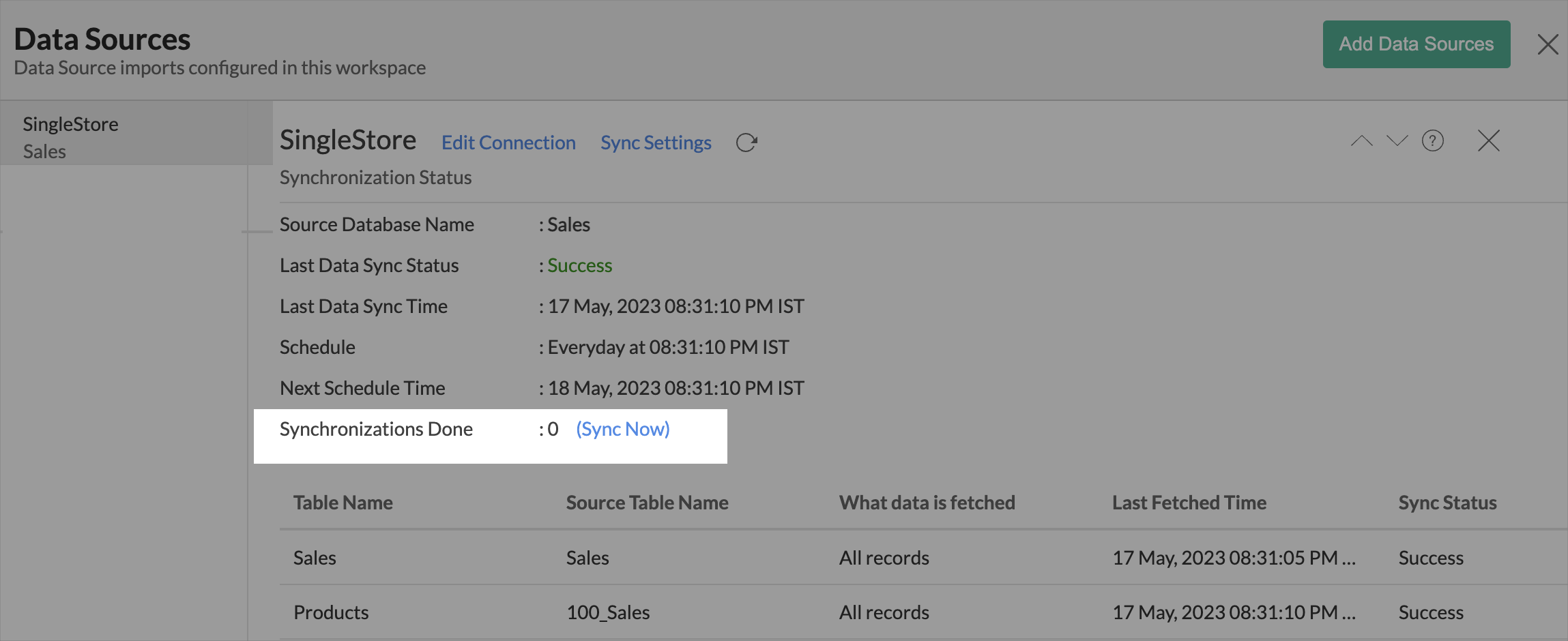Click the down chevron in SingleStore panel

1397,141
